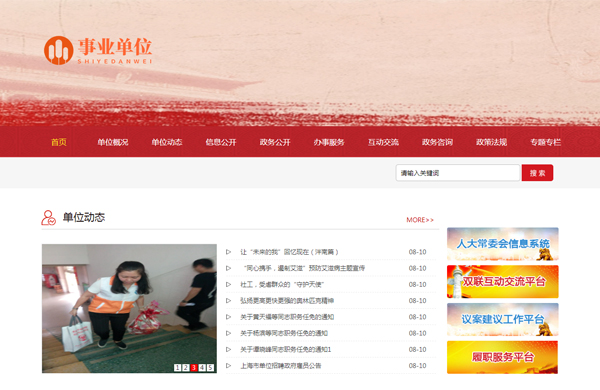This screenshot has width=600, height=390.
Task: Open the 双联互动交流平台 banner
Action: tap(502, 281)
